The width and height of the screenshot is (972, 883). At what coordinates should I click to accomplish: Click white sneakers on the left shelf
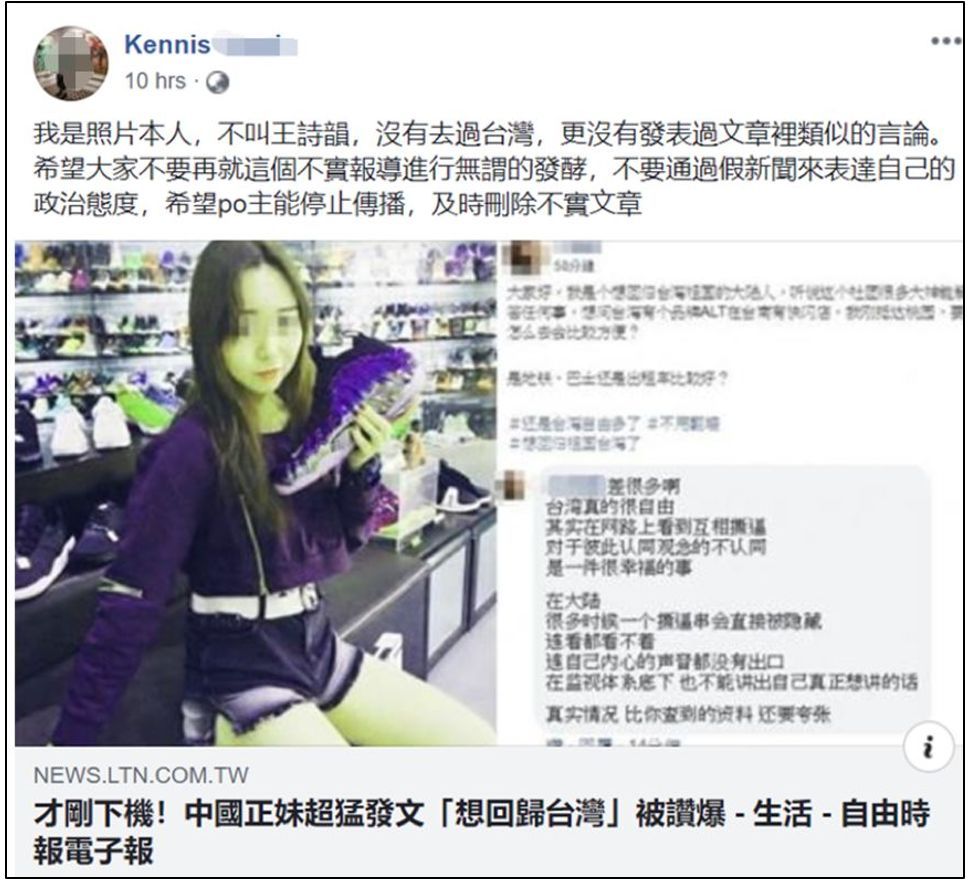(x=90, y=426)
